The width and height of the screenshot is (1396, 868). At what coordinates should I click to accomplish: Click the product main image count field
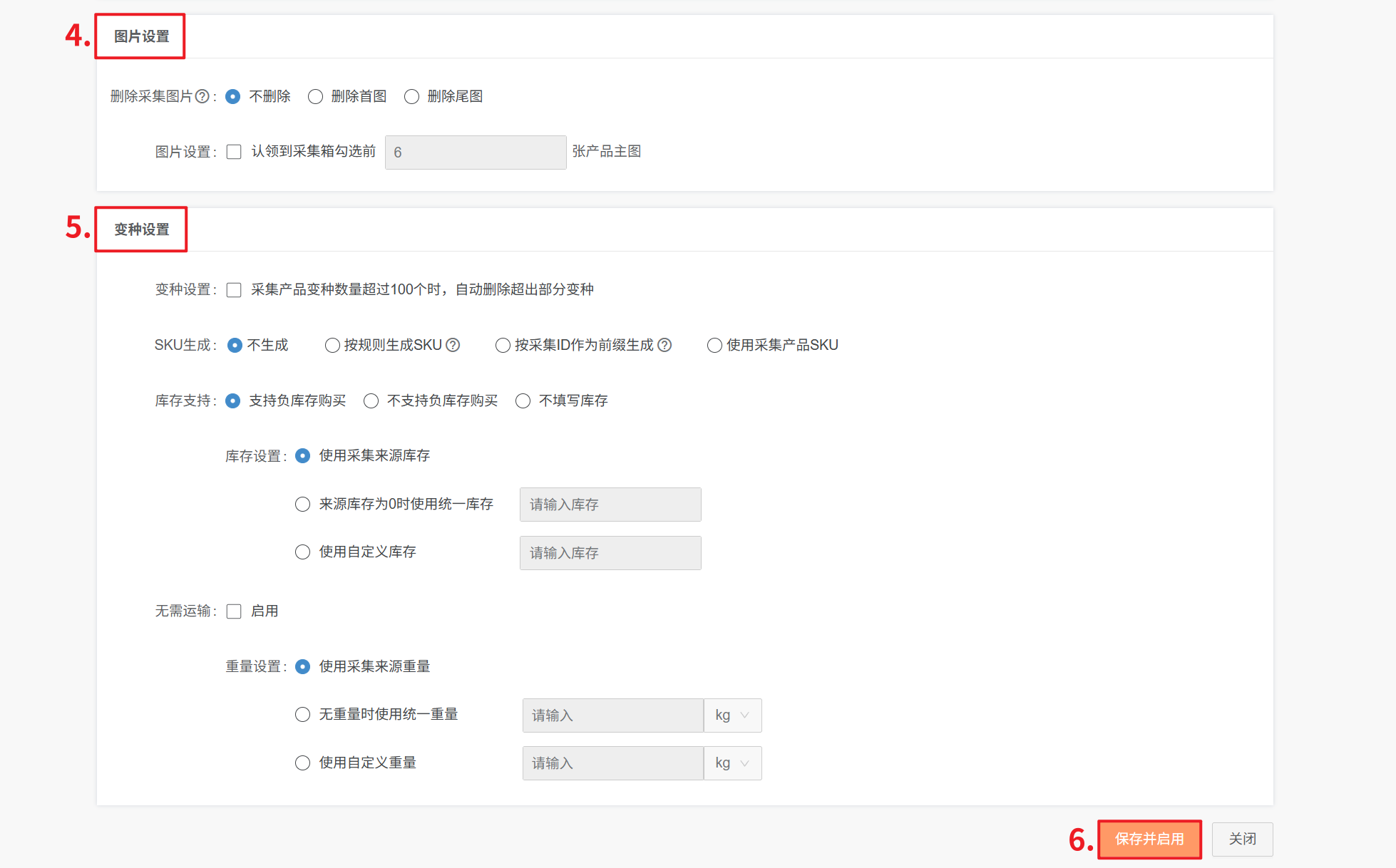475,153
